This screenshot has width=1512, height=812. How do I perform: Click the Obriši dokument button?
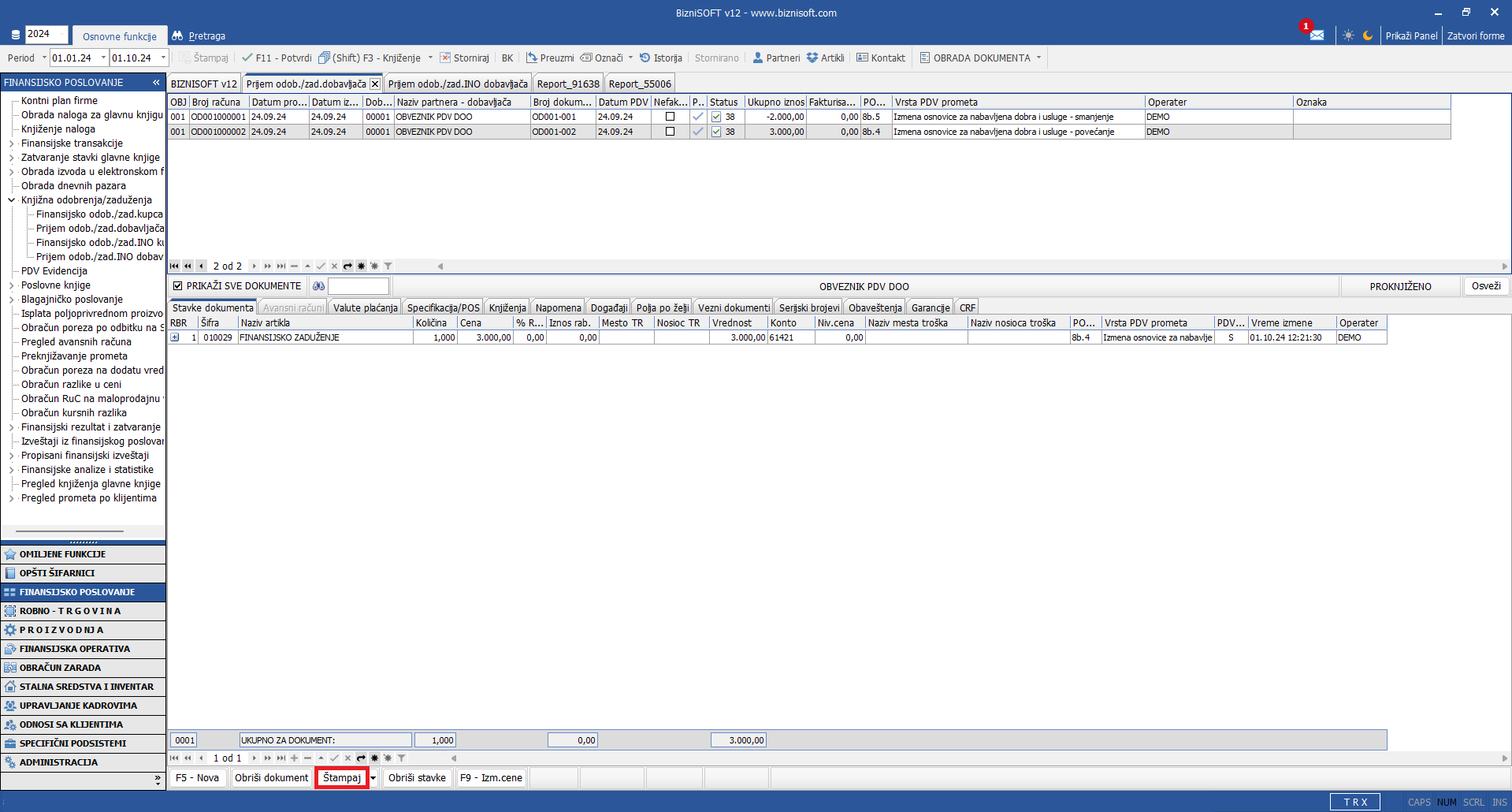click(271, 778)
